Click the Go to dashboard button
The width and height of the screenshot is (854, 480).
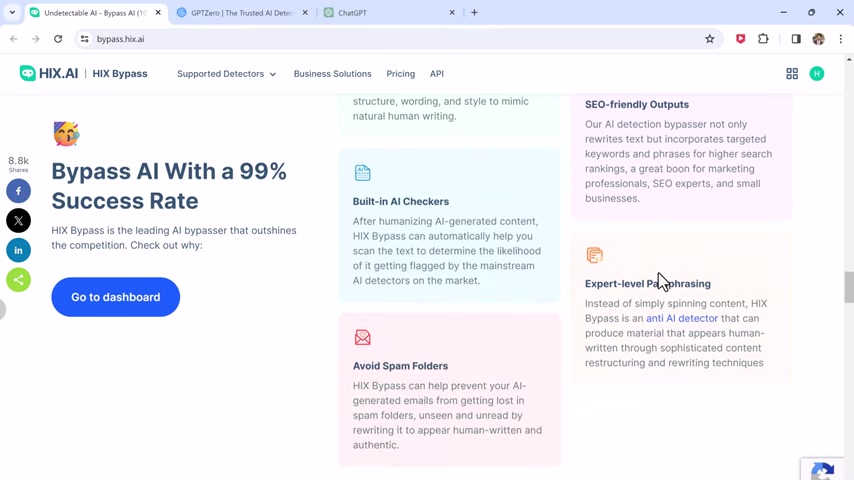[115, 297]
